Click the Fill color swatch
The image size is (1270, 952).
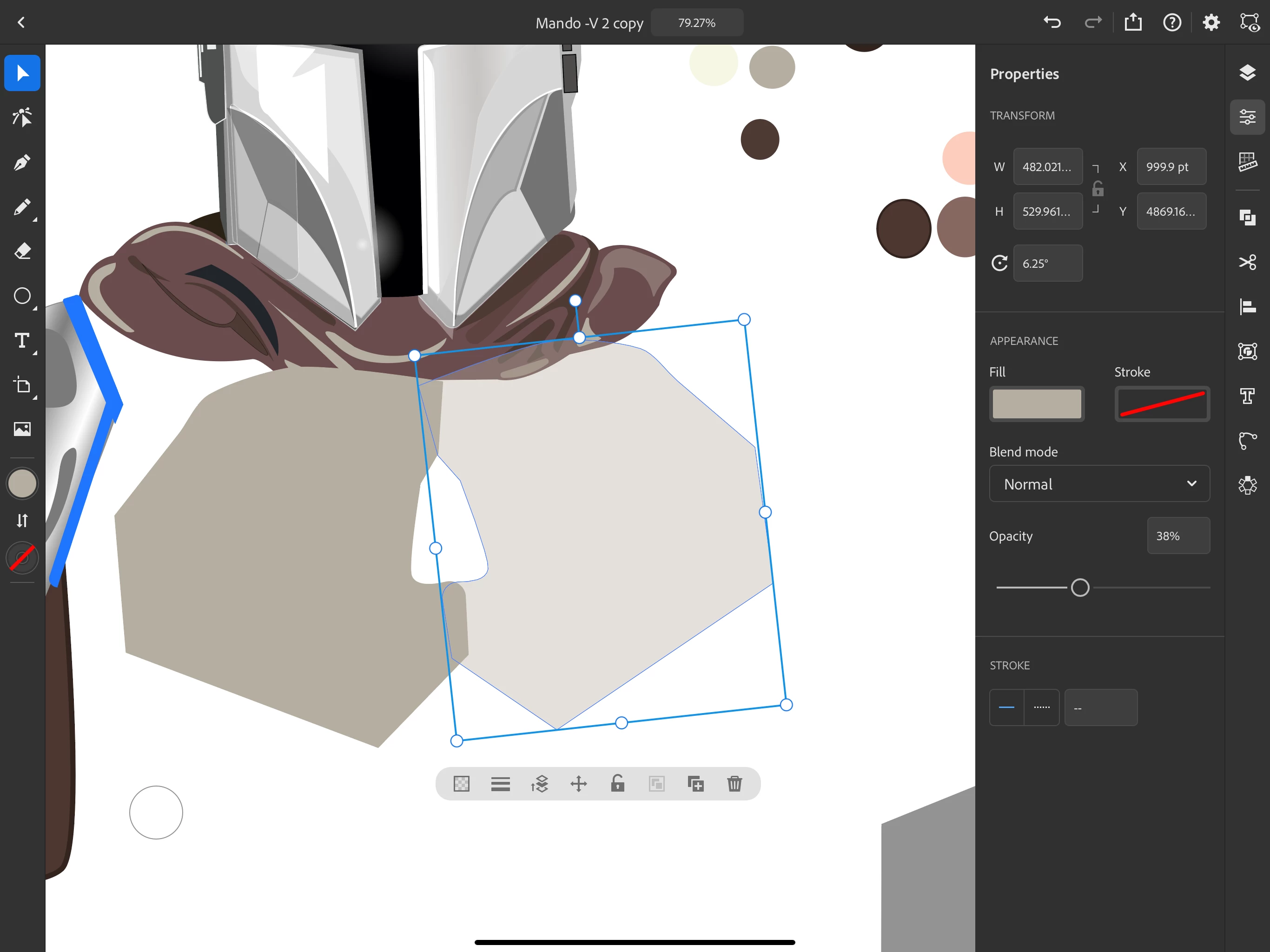tap(1036, 403)
